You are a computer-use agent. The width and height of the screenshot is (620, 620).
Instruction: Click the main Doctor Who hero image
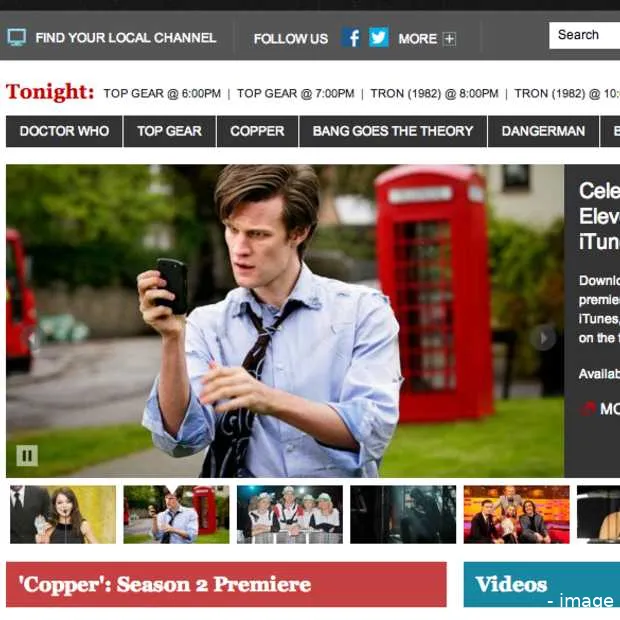(x=285, y=321)
